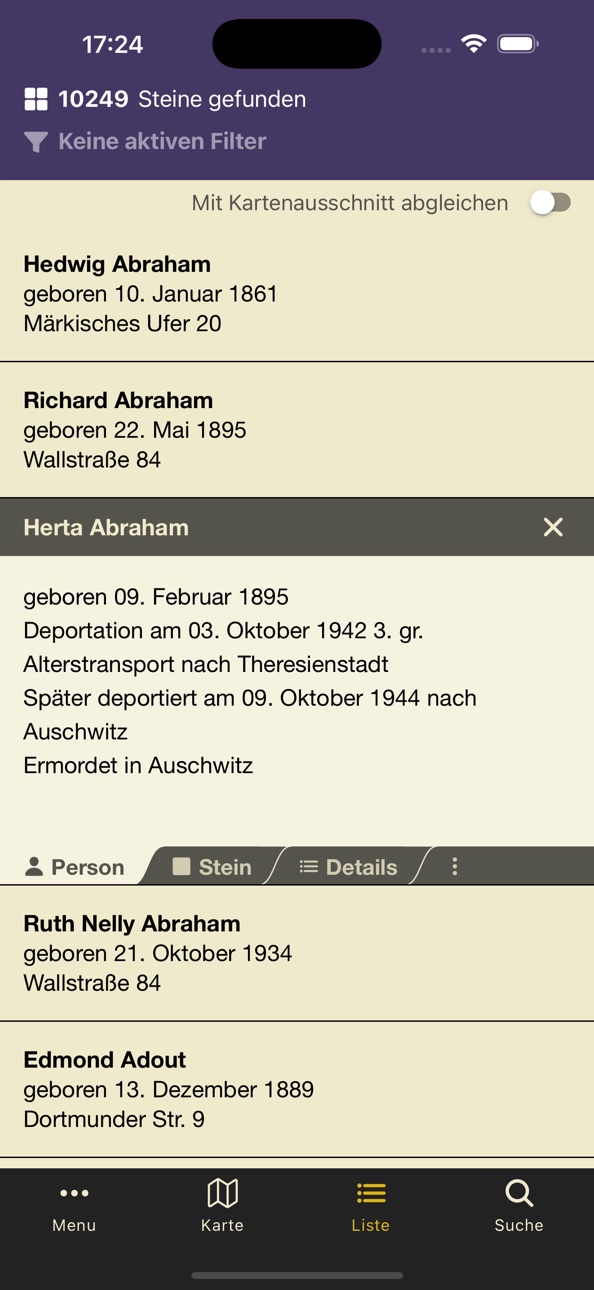594x1290 pixels.
Task: Tap the 10249 Steine gefunden label
Action: (x=182, y=99)
